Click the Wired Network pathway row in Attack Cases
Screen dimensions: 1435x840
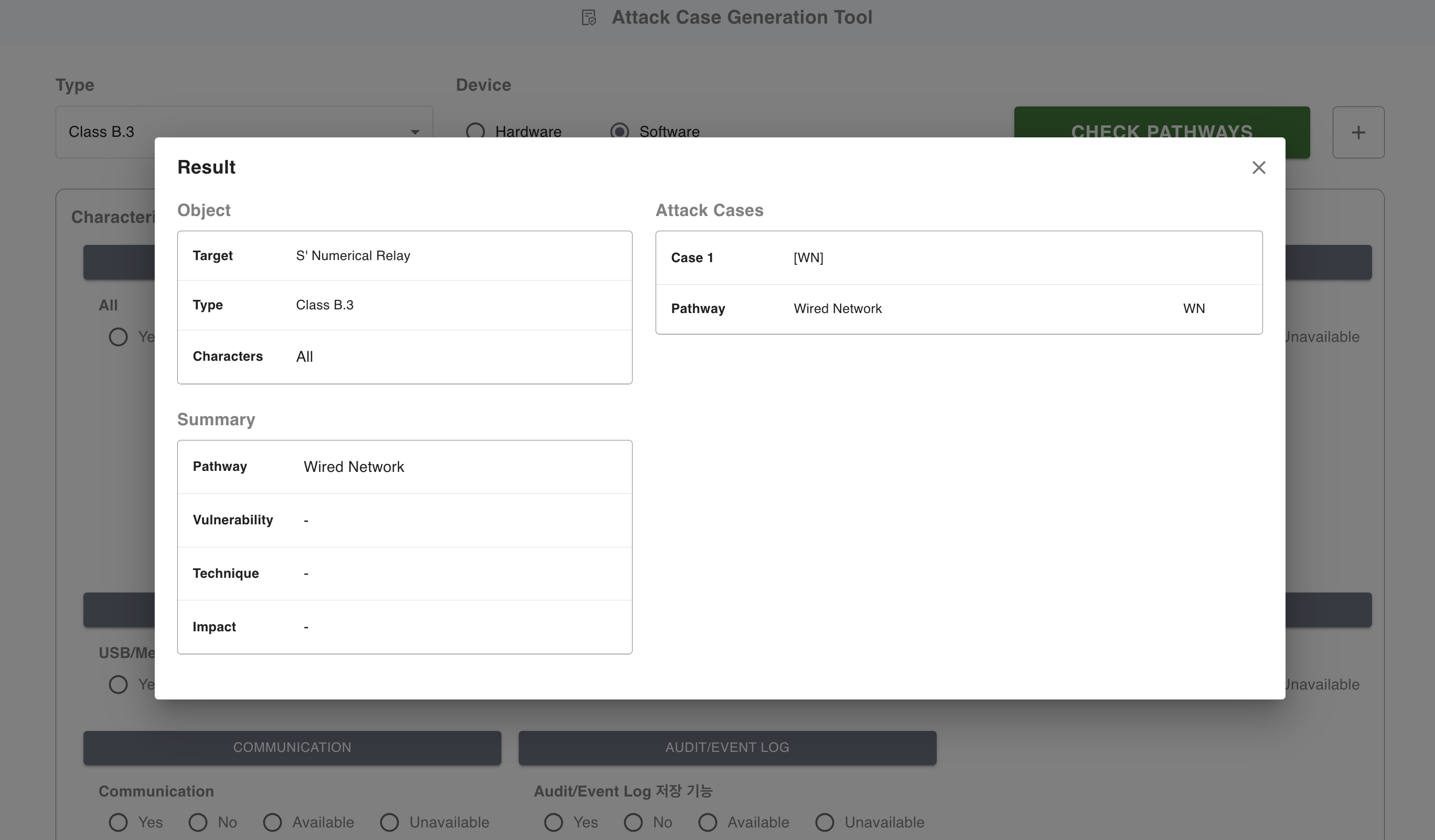[958, 308]
